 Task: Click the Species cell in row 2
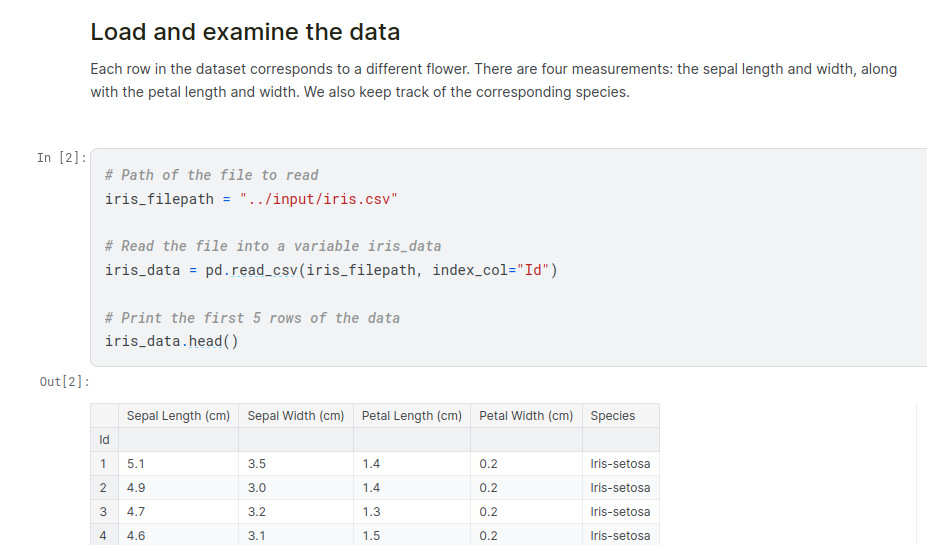coord(620,488)
